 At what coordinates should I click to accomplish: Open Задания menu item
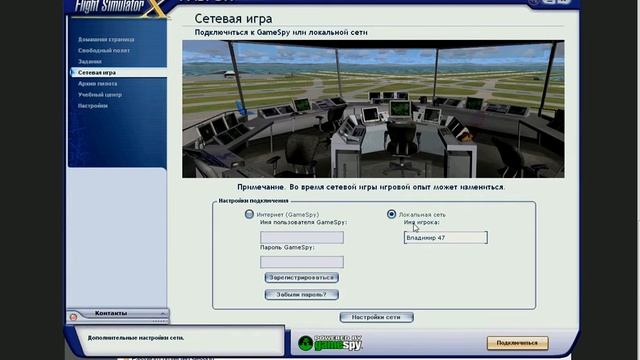pyautogui.click(x=90, y=62)
